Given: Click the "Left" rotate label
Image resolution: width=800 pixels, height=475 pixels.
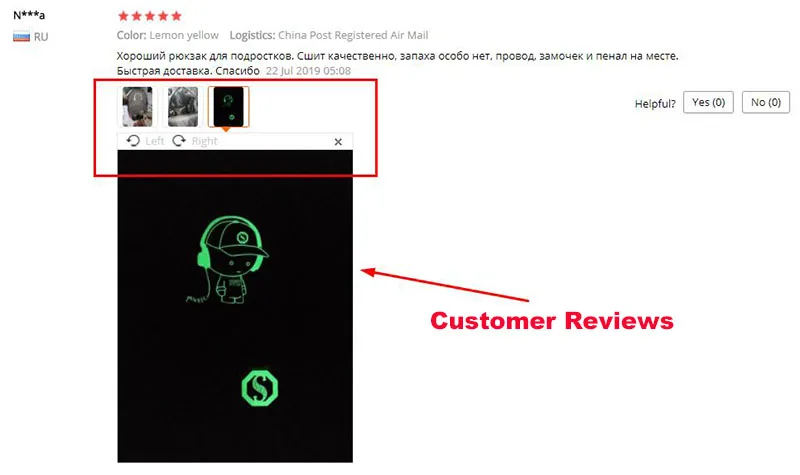Looking at the screenshot, I should (x=155, y=141).
